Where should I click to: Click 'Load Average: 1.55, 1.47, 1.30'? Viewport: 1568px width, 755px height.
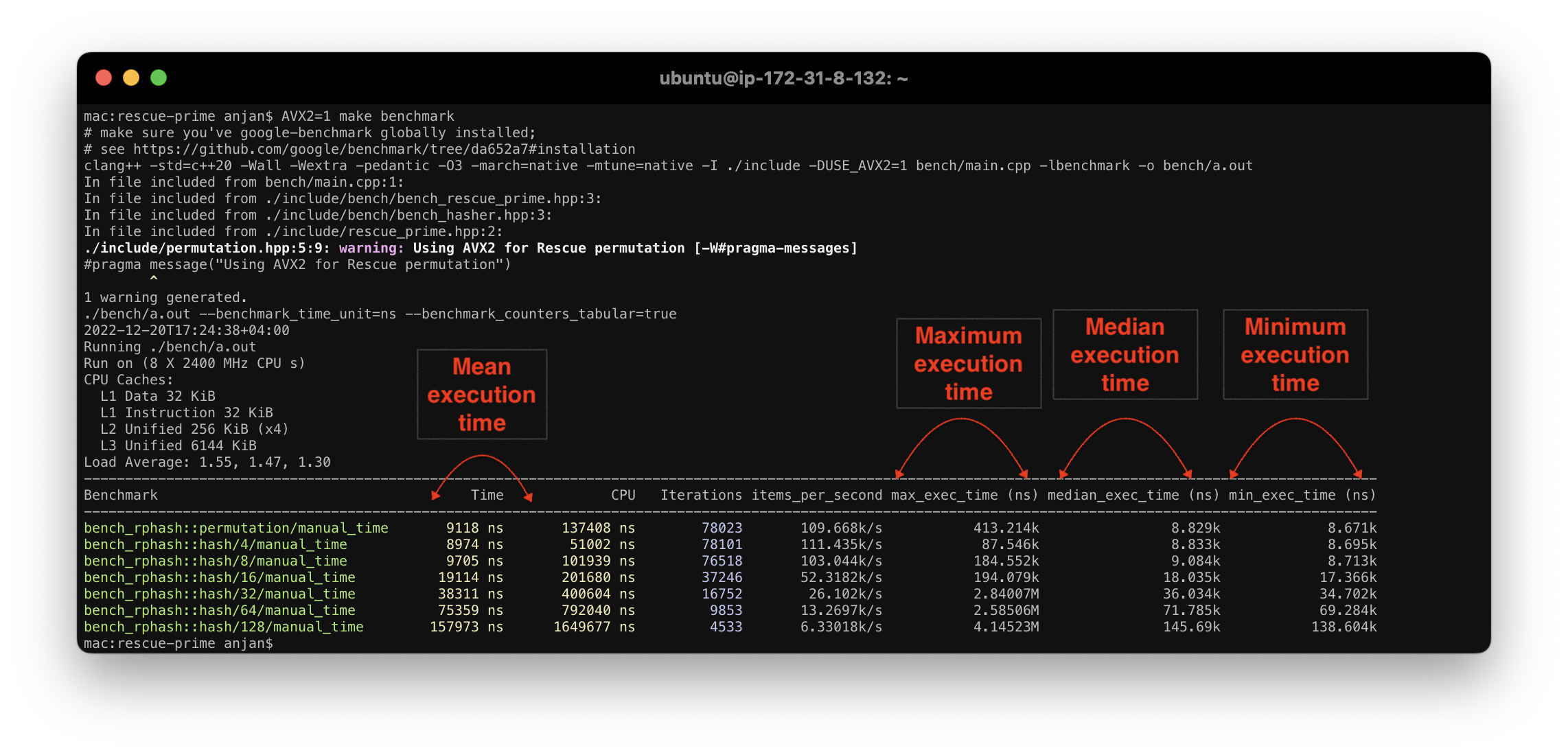point(207,462)
